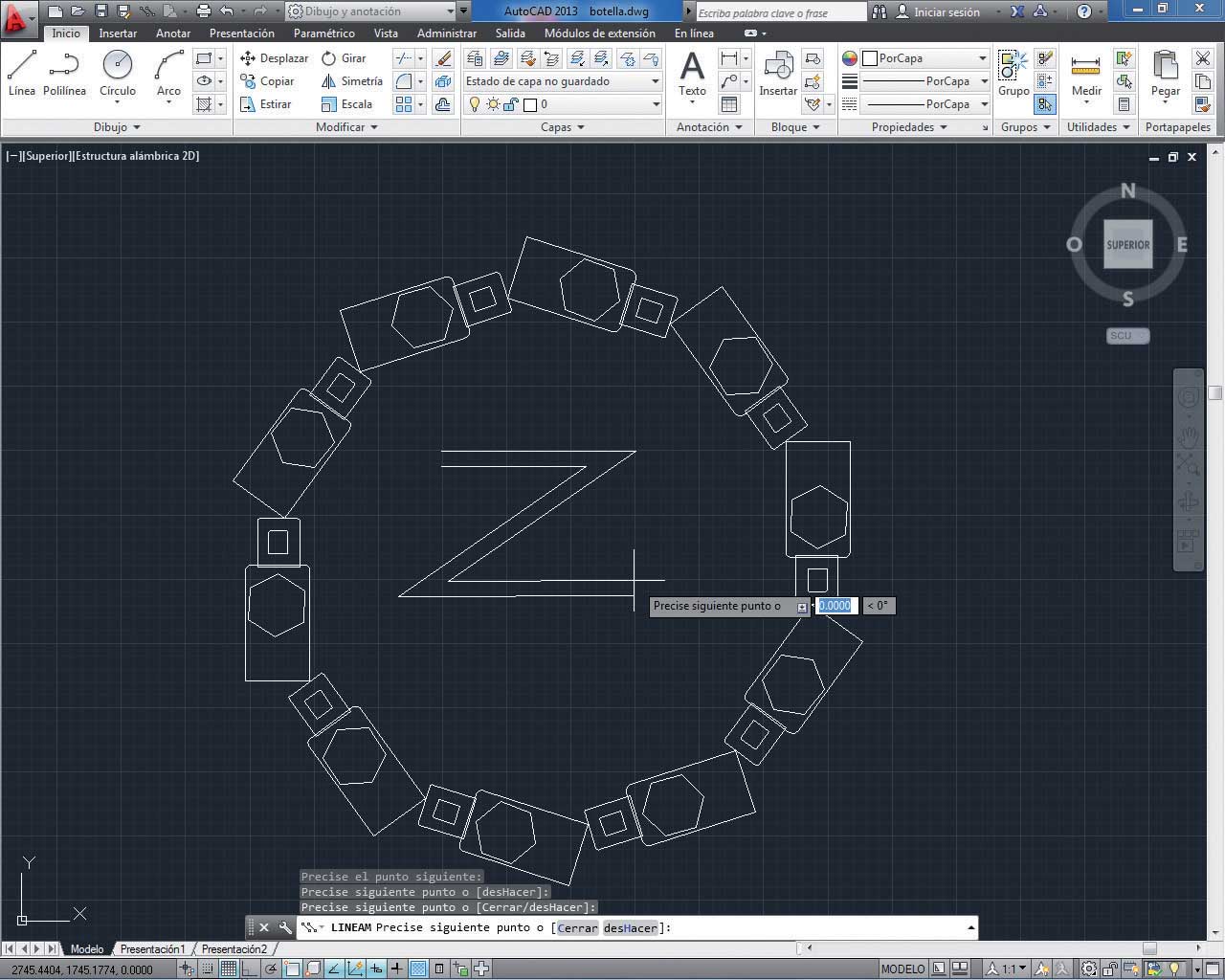This screenshot has width=1225, height=980.
Task: Click the SUPERIOR face of the ViewCube
Action: [1128, 245]
